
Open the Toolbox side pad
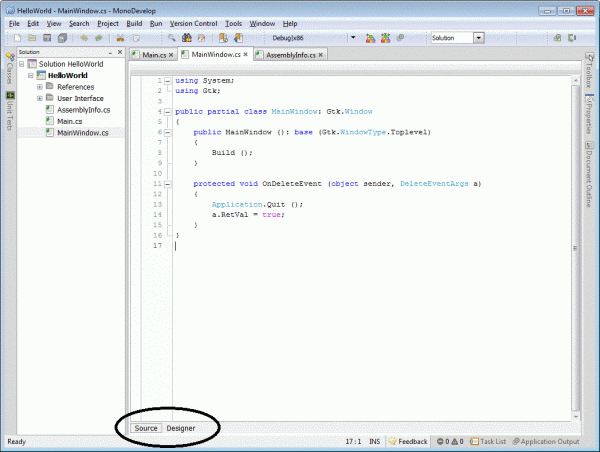pyautogui.click(x=589, y=70)
